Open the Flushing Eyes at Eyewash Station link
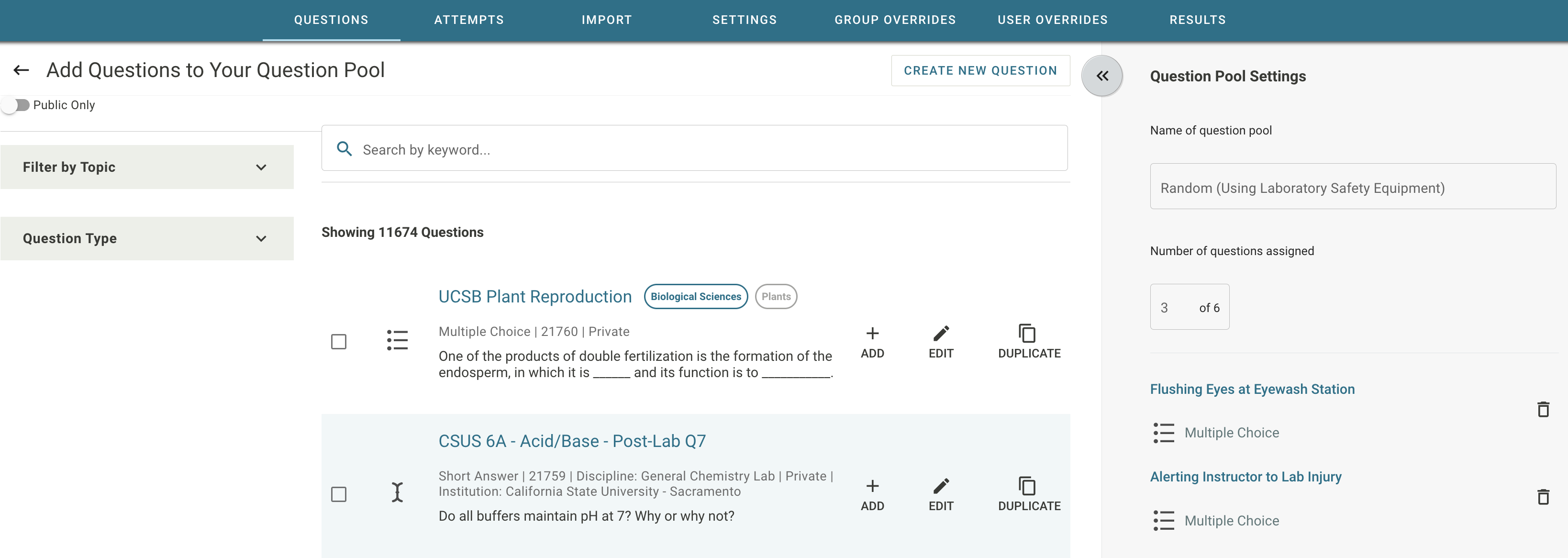Image resolution: width=1568 pixels, height=558 pixels. pyautogui.click(x=1252, y=390)
